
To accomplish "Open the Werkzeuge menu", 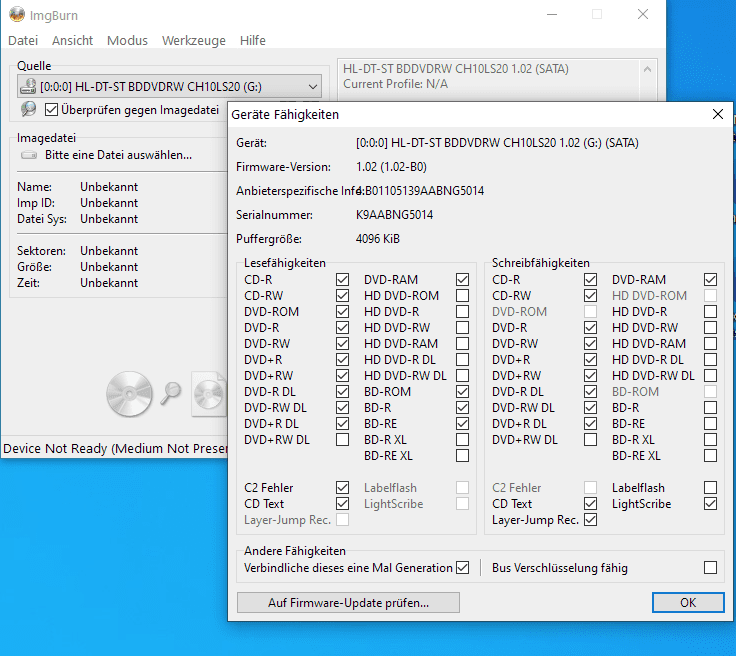I will (193, 40).
